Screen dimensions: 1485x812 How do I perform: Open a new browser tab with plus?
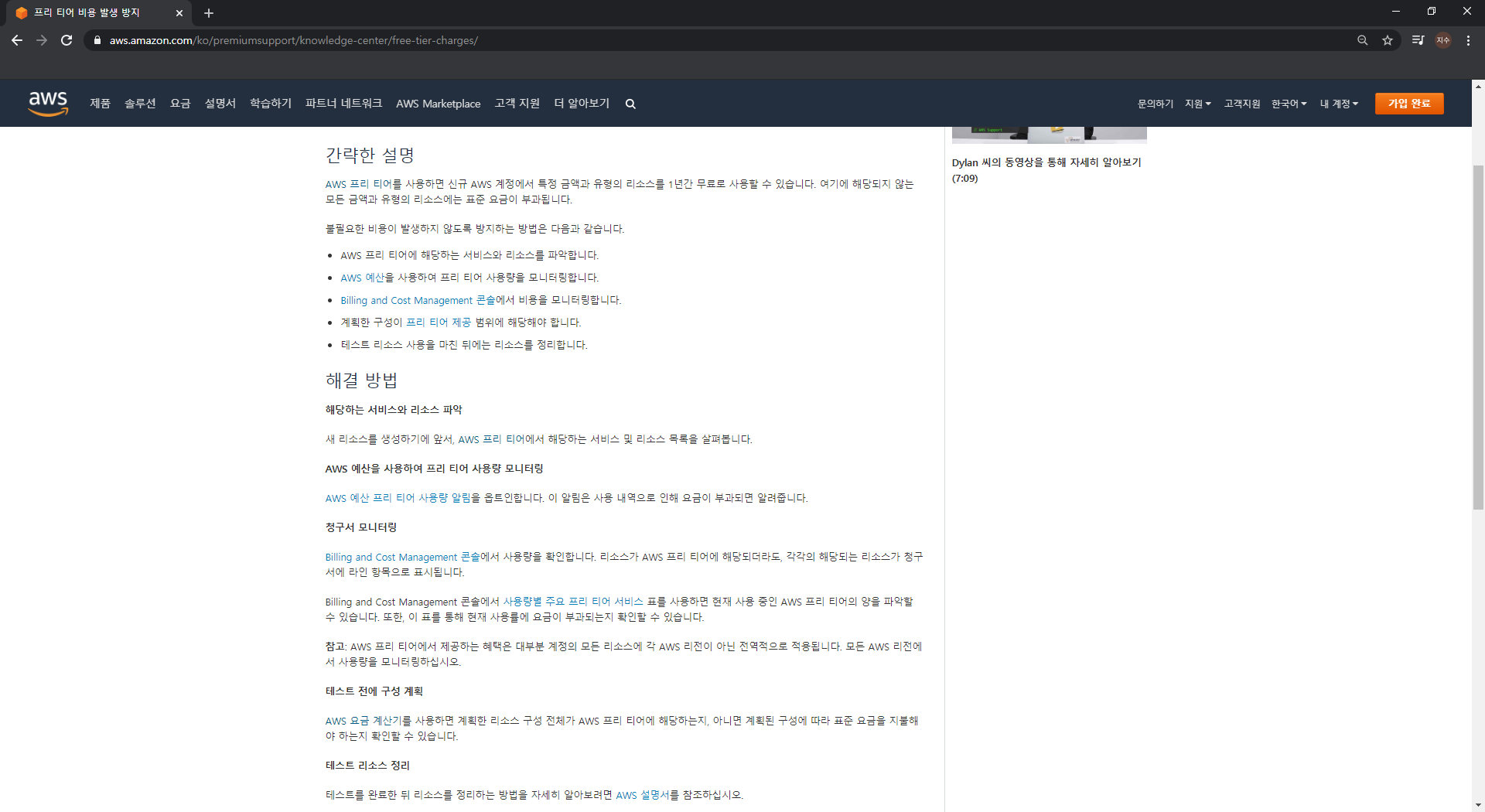[x=209, y=13]
